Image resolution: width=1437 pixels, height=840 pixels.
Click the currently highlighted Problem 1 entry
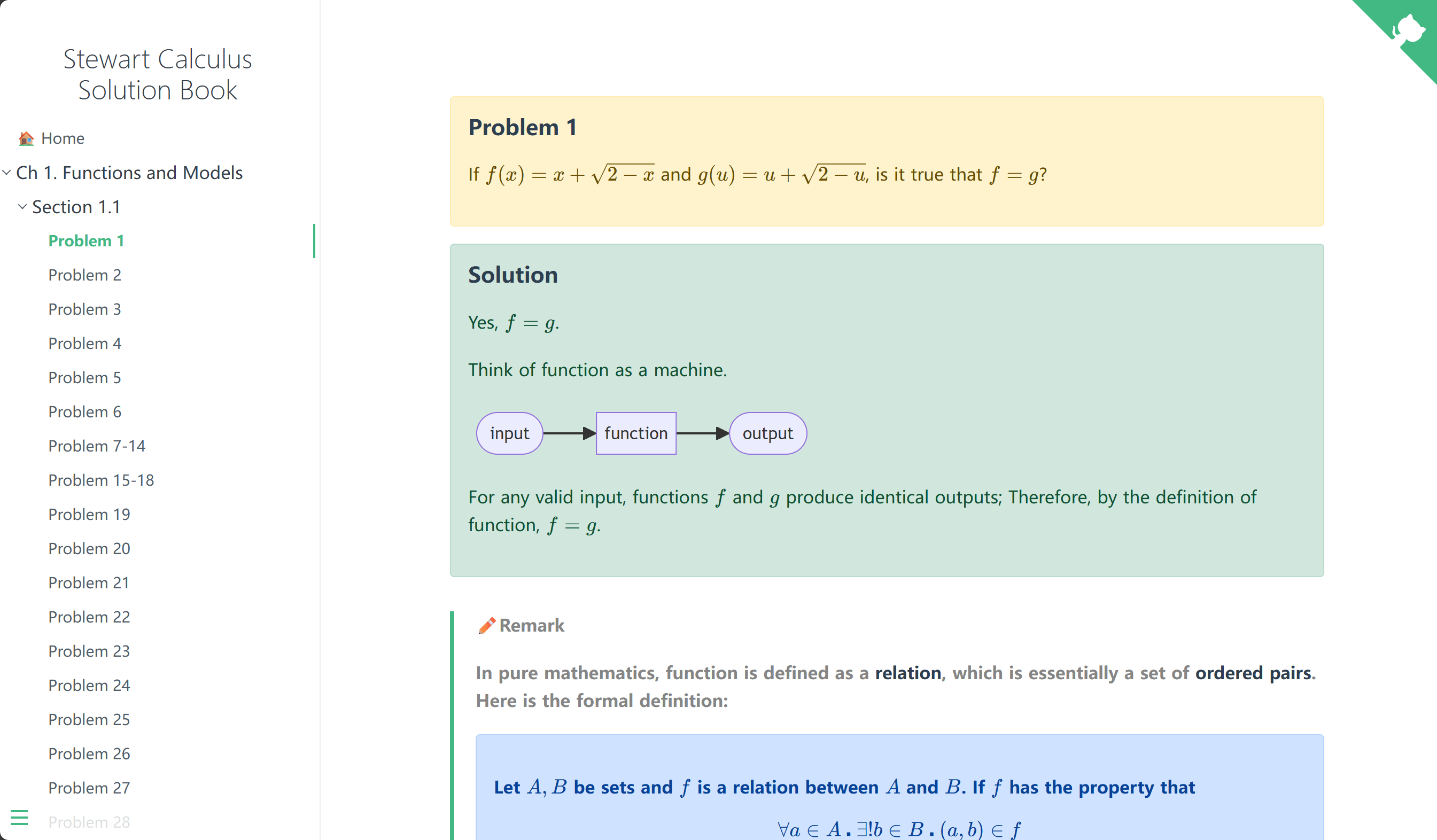(x=86, y=240)
